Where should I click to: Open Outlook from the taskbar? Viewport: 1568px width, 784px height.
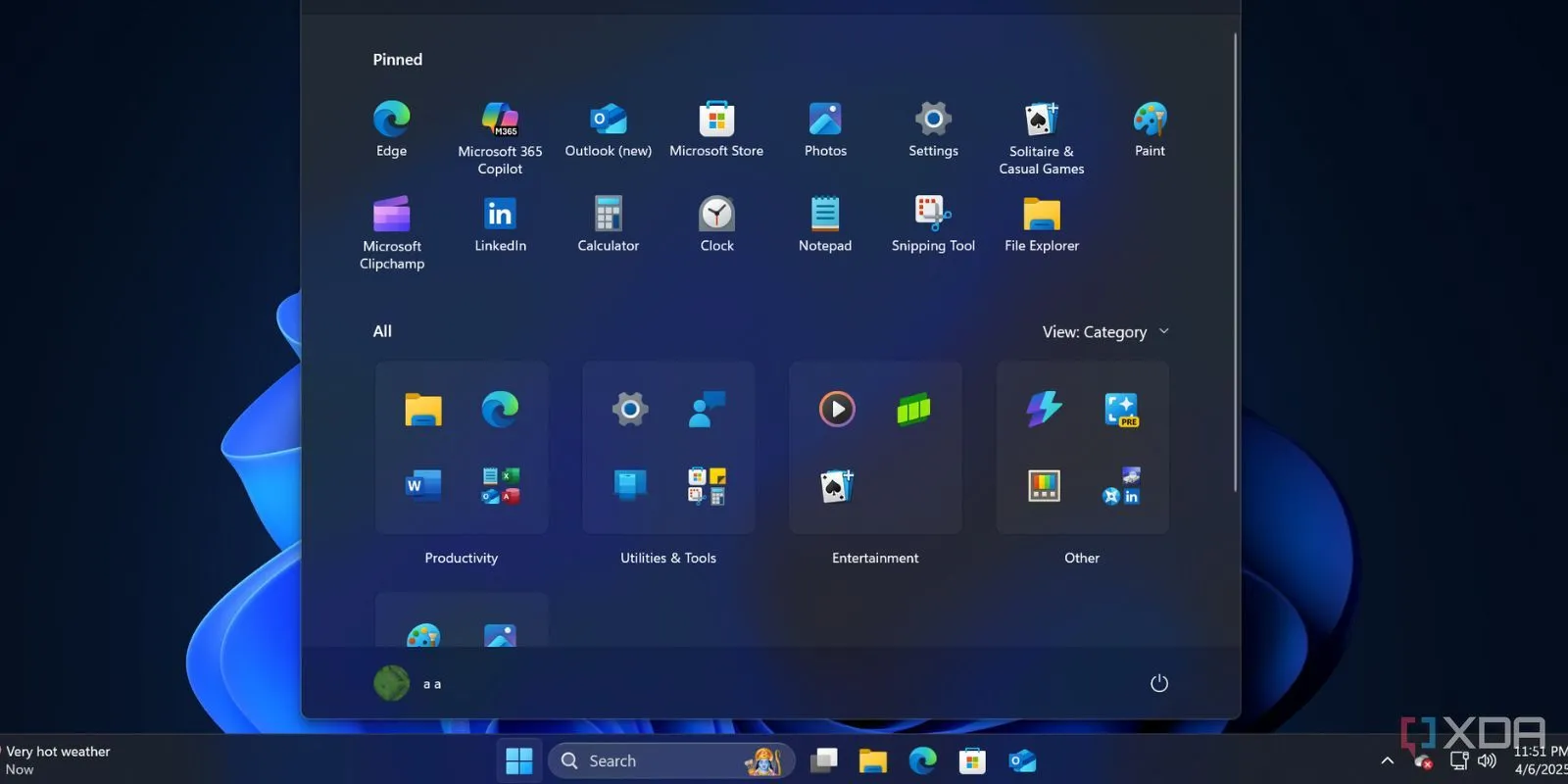coord(1022,760)
